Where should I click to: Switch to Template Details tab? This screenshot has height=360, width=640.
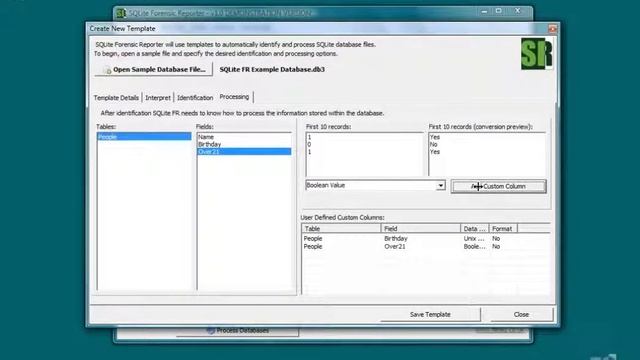[x=116, y=98]
